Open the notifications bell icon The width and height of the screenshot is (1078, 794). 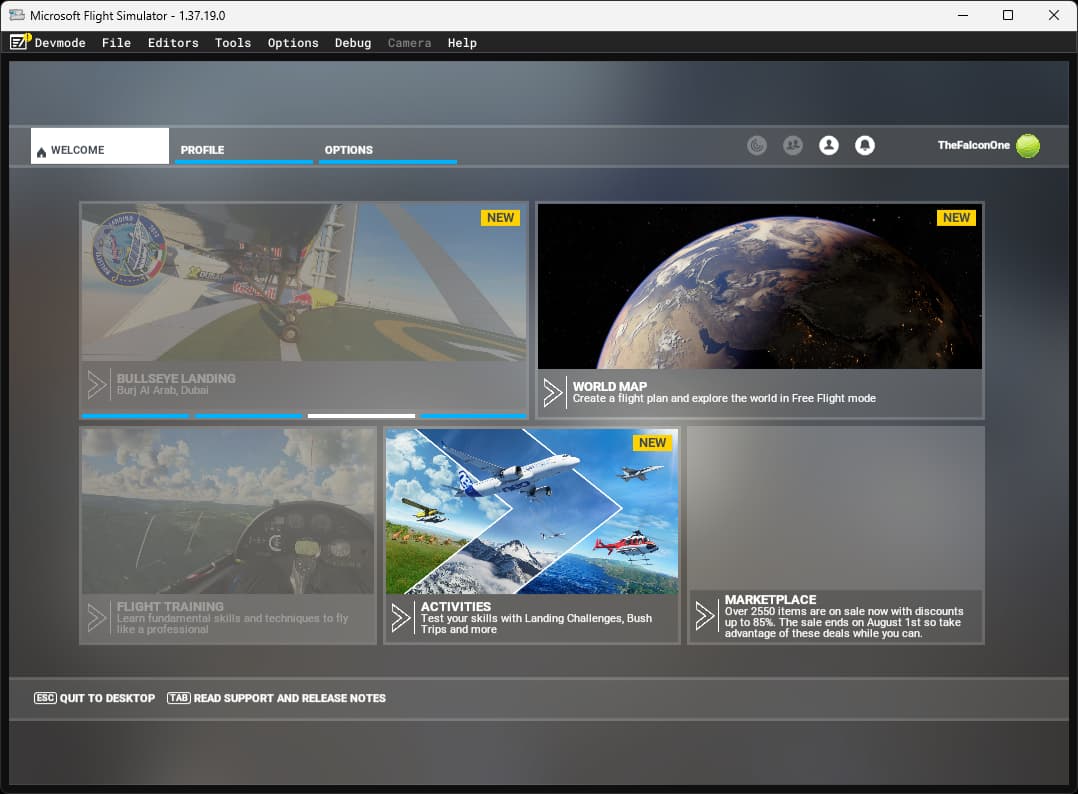click(864, 146)
